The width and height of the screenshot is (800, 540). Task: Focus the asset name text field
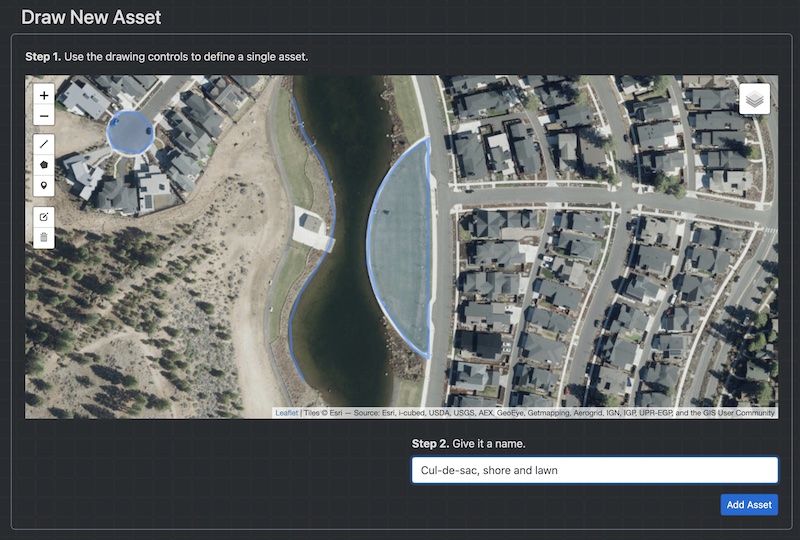[594, 470]
